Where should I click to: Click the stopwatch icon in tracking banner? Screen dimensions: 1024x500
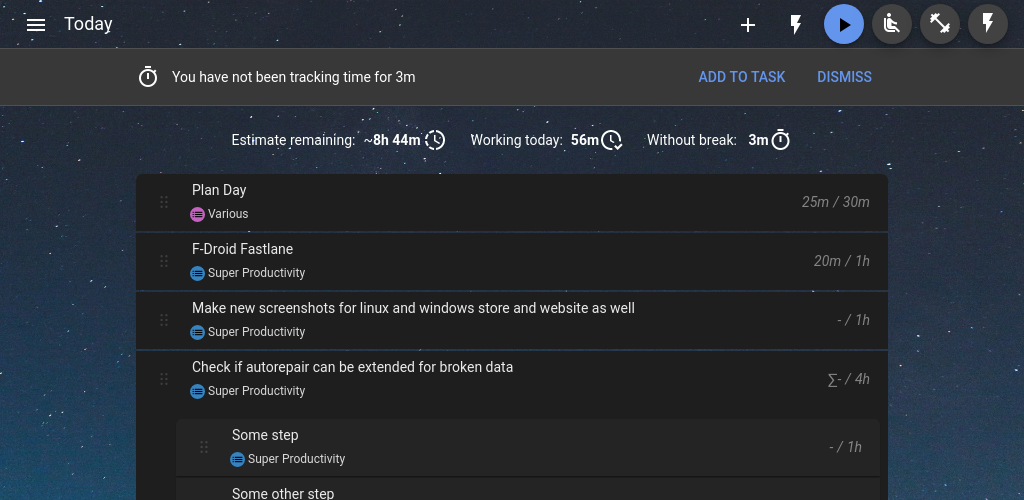click(x=148, y=77)
